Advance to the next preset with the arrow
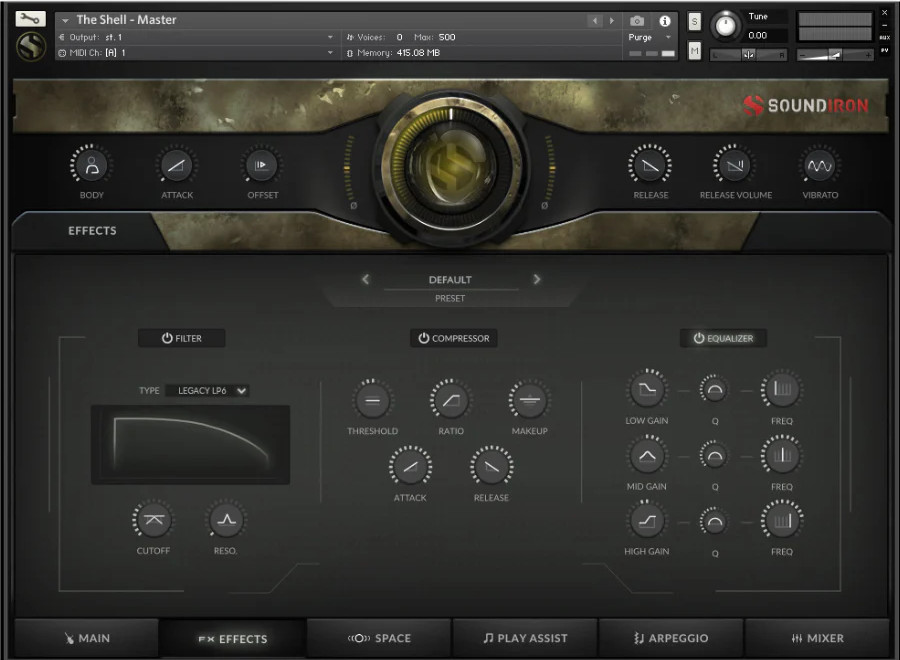Viewport: 900px width, 660px height. tap(536, 280)
